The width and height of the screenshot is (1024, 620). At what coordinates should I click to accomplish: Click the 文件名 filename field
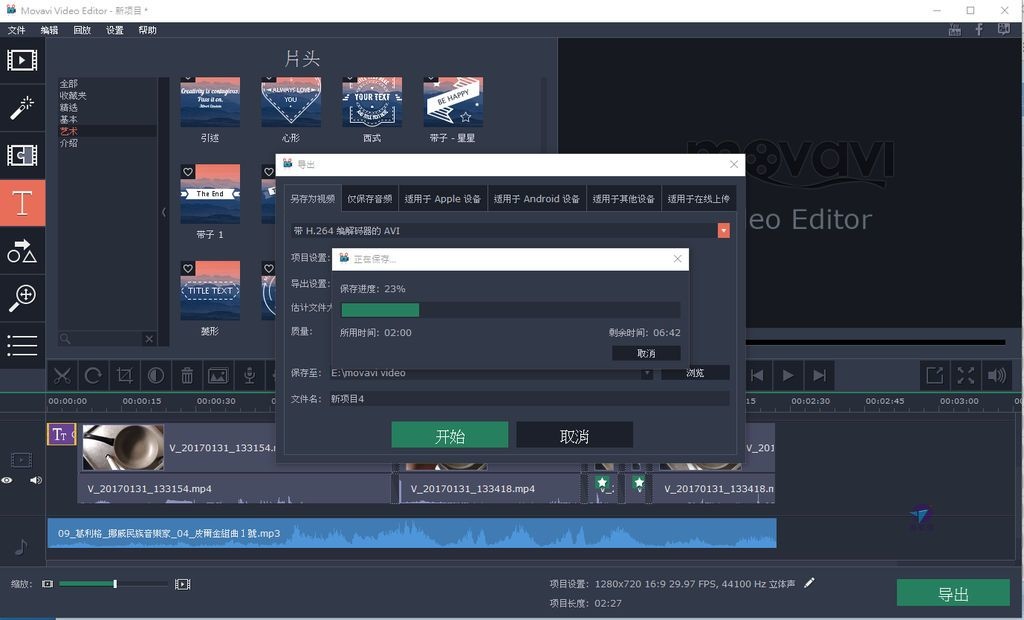pyautogui.click(x=528, y=399)
